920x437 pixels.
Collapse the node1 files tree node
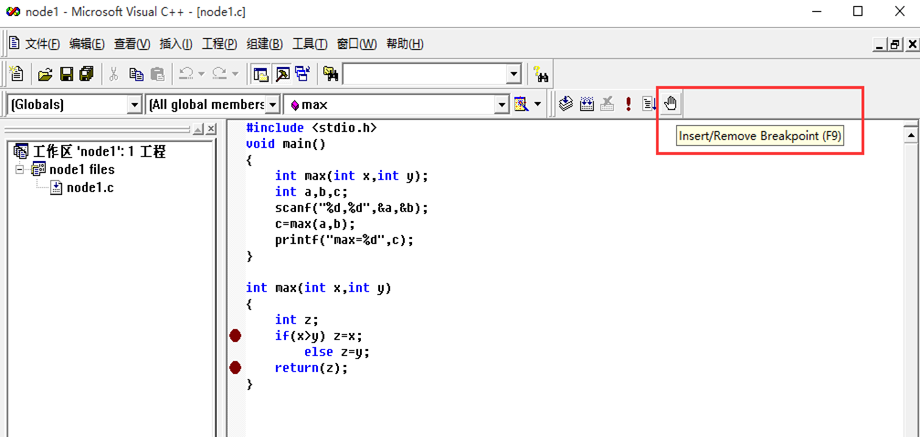[21, 170]
